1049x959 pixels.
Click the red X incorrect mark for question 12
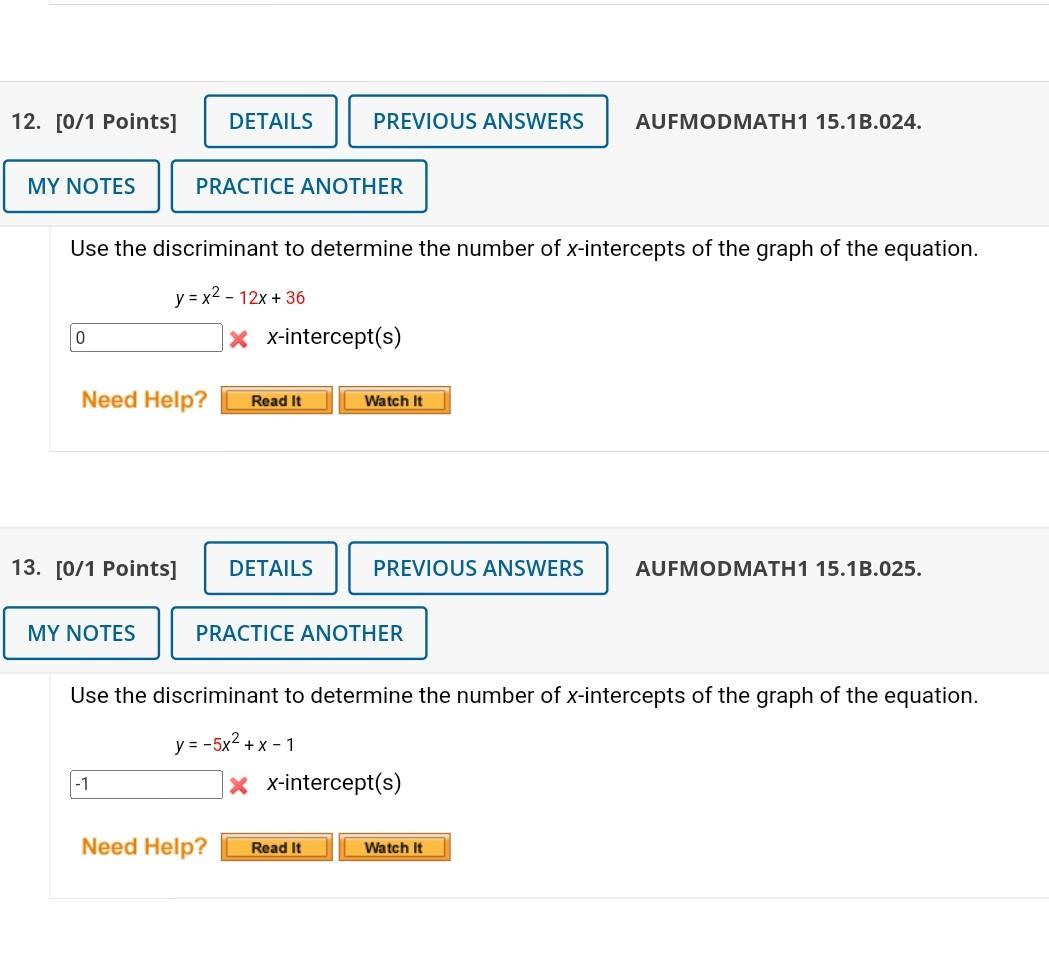pos(238,338)
